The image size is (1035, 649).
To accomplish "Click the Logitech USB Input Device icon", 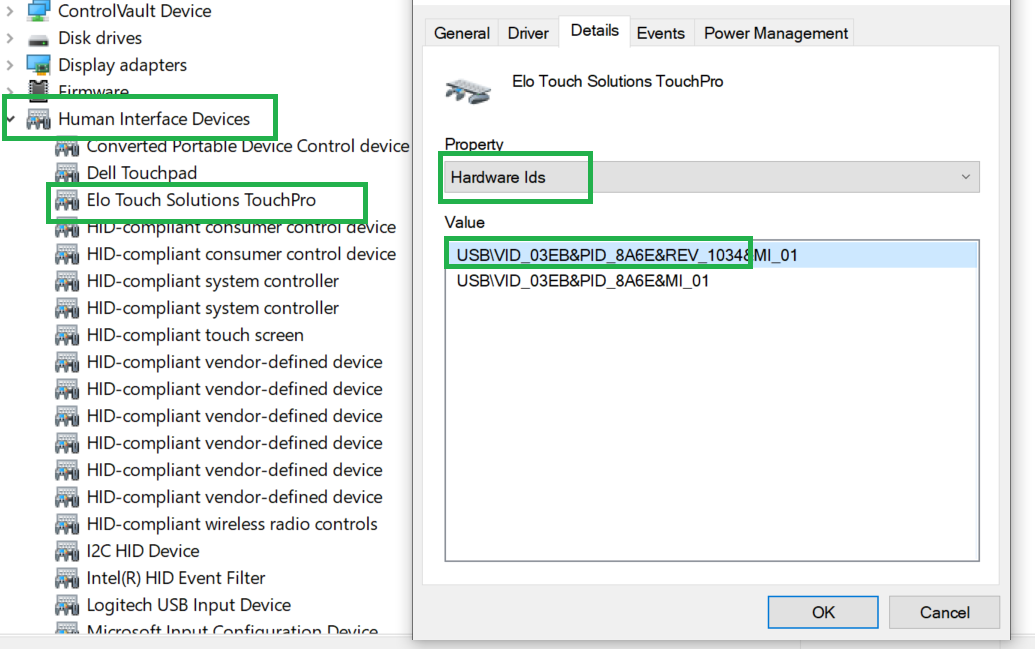I will 67,605.
